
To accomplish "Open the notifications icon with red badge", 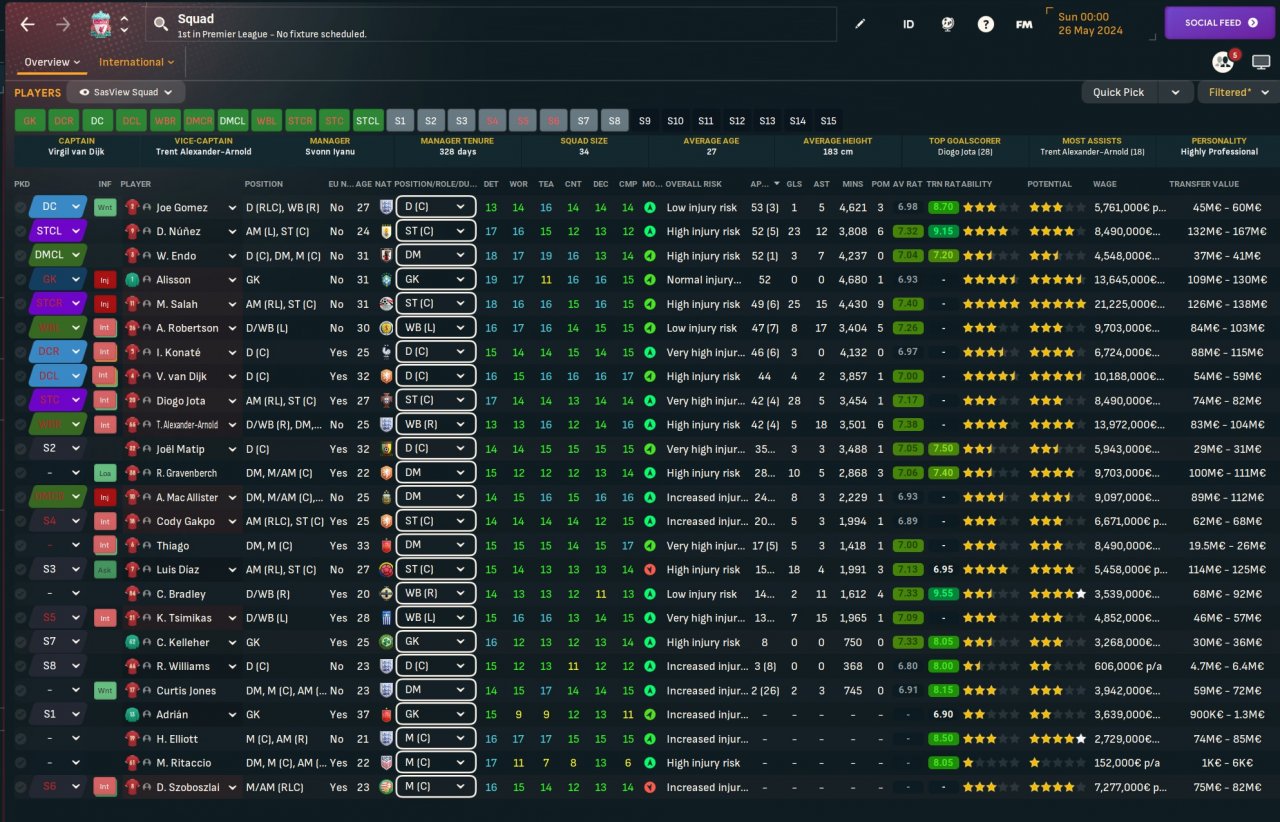I will click(x=1224, y=62).
